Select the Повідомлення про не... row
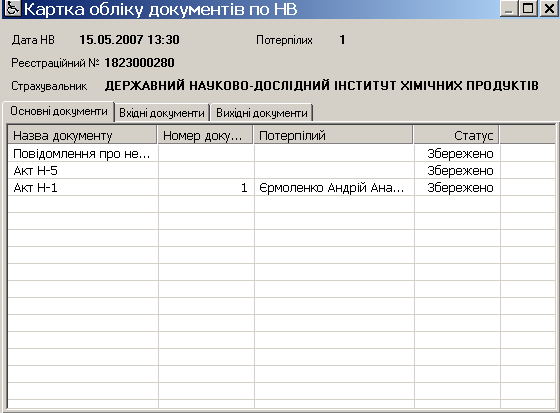 281,154
